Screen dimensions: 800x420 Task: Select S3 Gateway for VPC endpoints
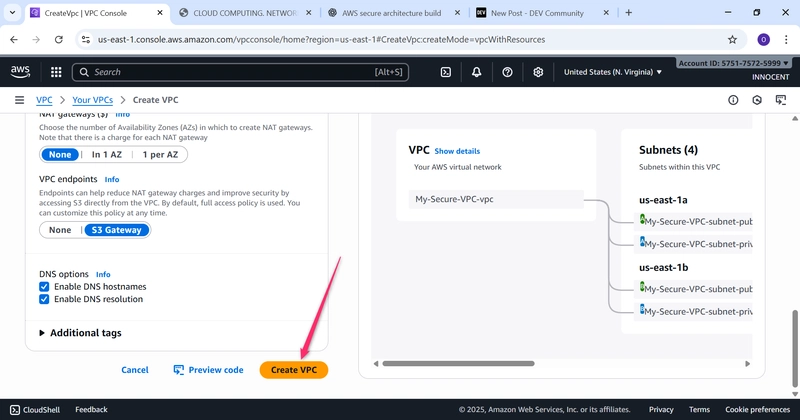pyautogui.click(x=116, y=230)
